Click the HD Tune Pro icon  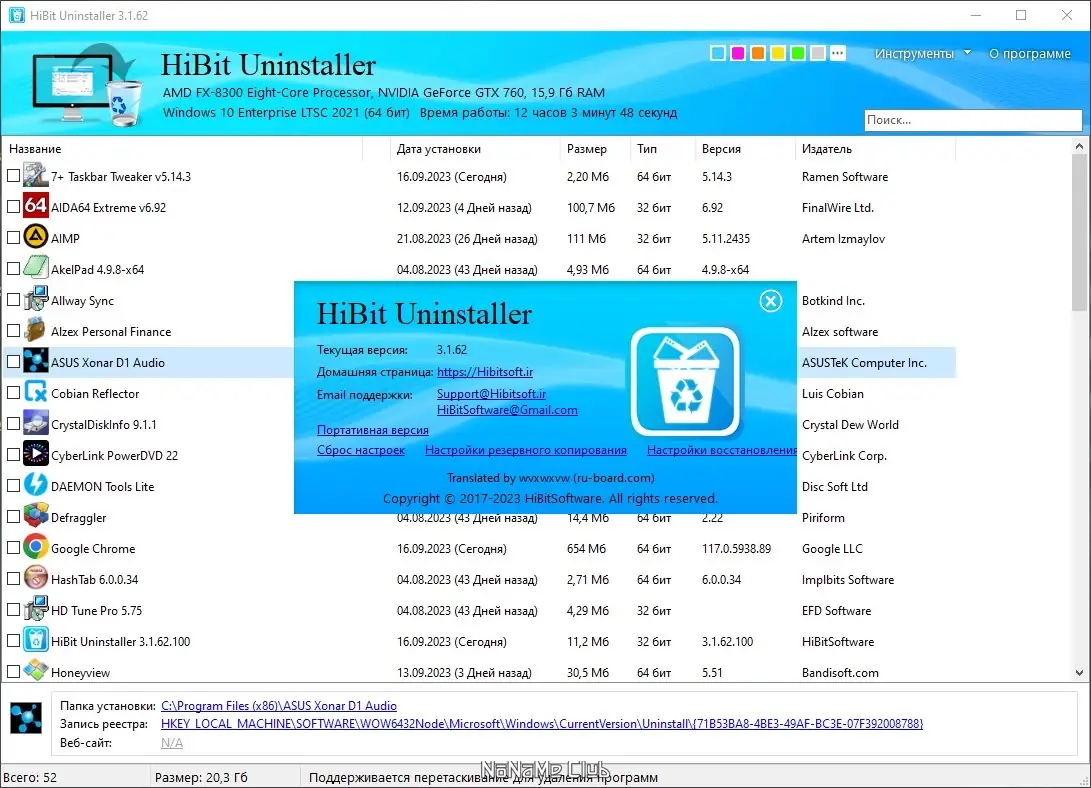click(x=35, y=610)
